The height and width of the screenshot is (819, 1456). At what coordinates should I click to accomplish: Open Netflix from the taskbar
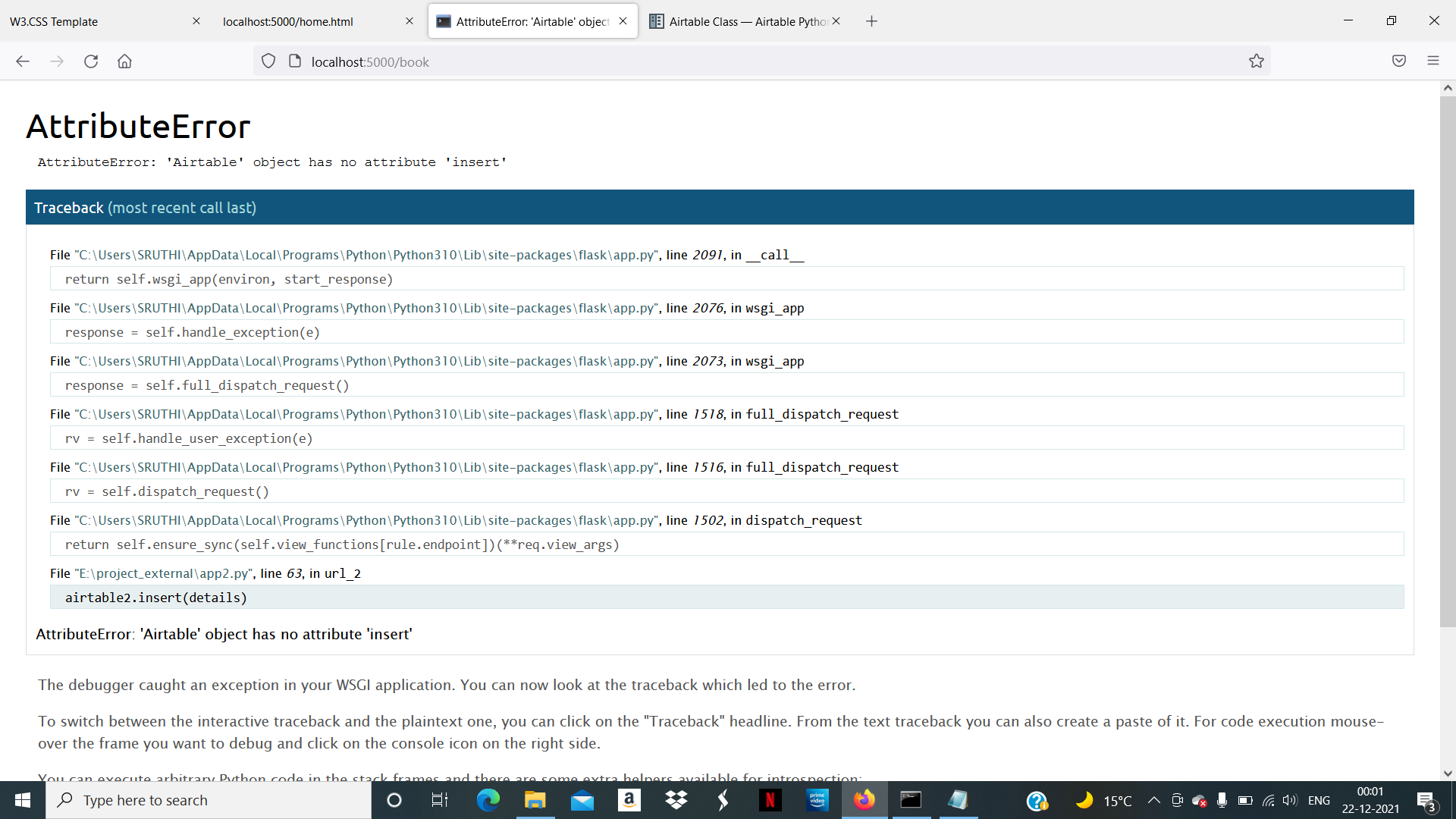coord(770,800)
